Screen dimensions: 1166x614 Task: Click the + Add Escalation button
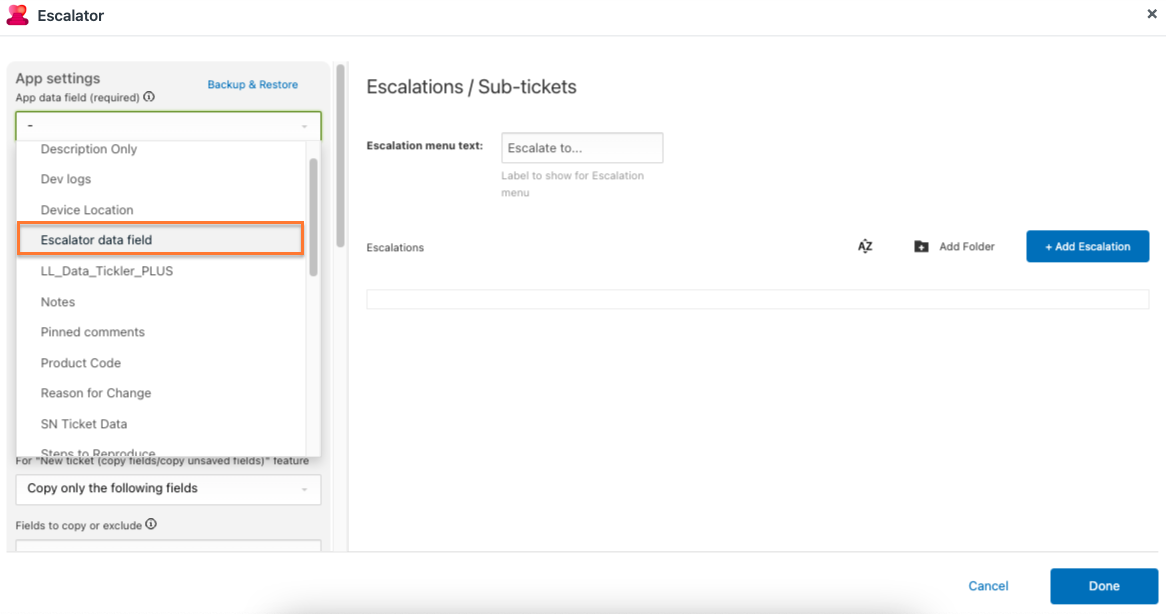tap(1087, 246)
